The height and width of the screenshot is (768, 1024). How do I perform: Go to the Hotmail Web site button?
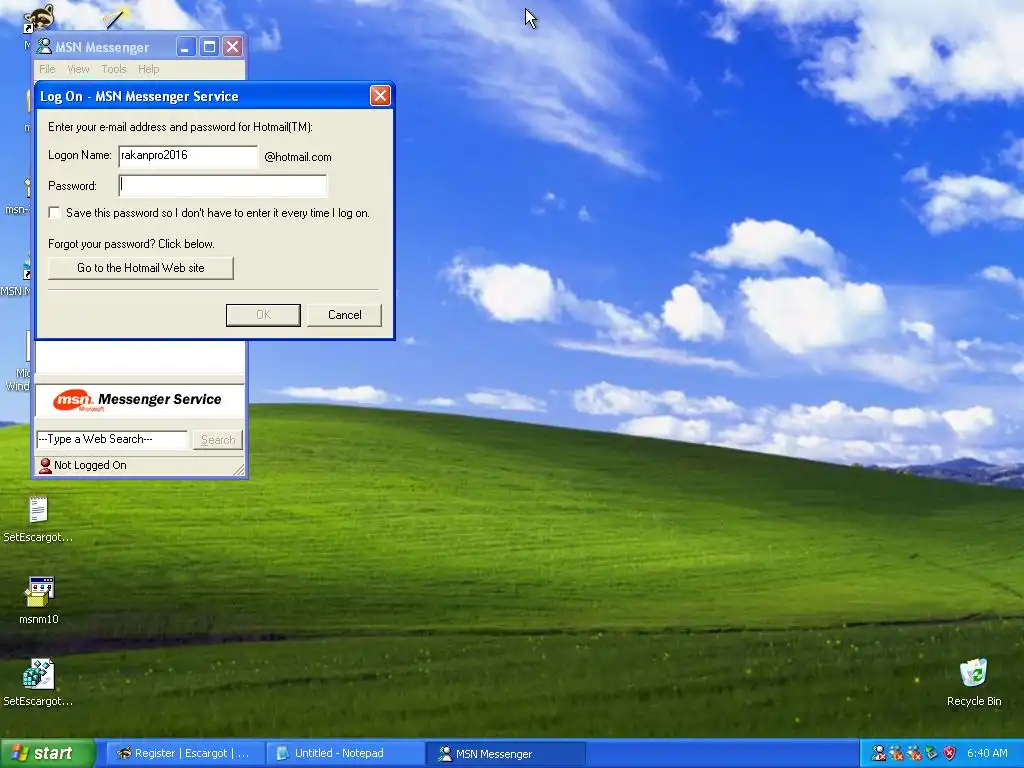(140, 268)
